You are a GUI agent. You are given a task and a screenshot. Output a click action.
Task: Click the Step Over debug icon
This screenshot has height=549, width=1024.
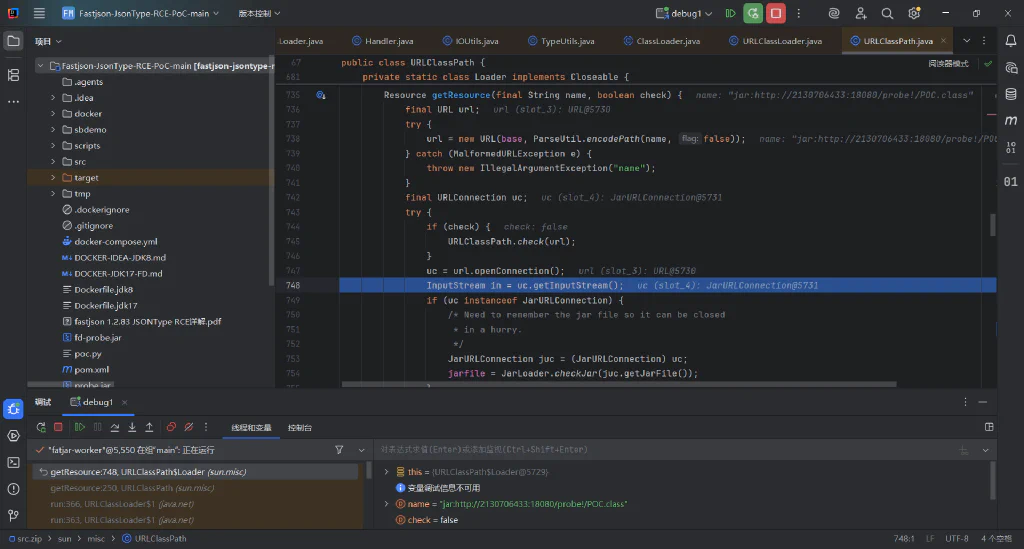click(x=115, y=427)
